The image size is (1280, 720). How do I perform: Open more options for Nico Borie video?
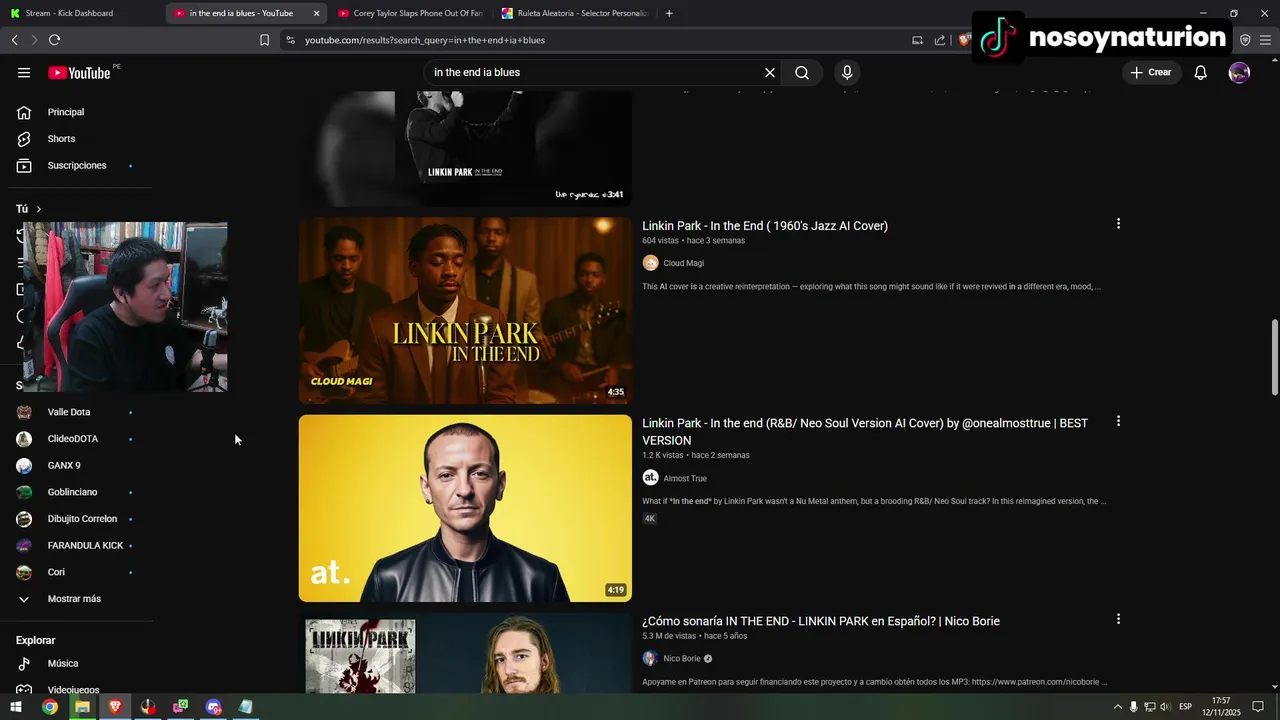1118,619
